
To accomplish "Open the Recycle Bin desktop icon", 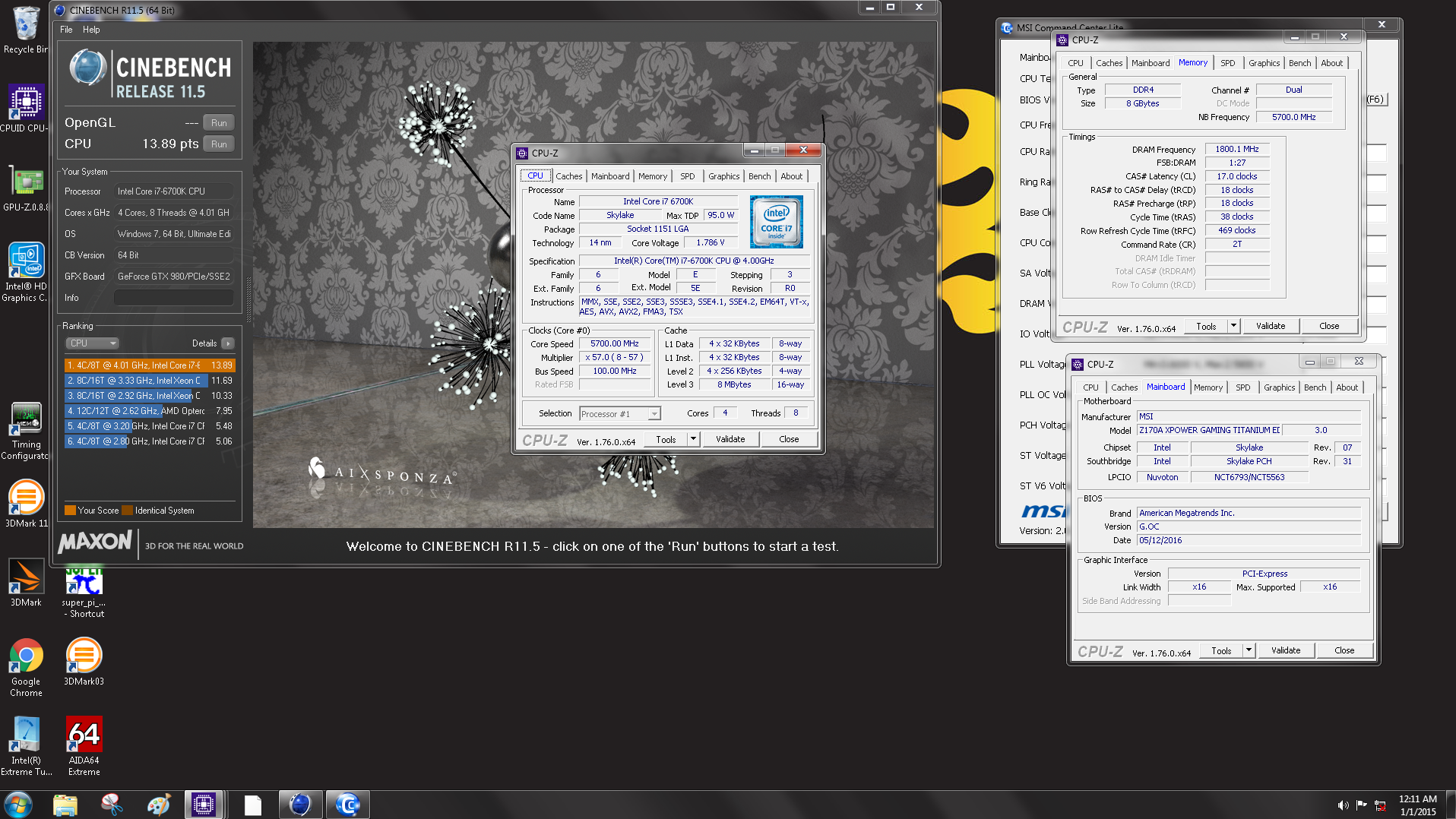I will tap(25, 30).
